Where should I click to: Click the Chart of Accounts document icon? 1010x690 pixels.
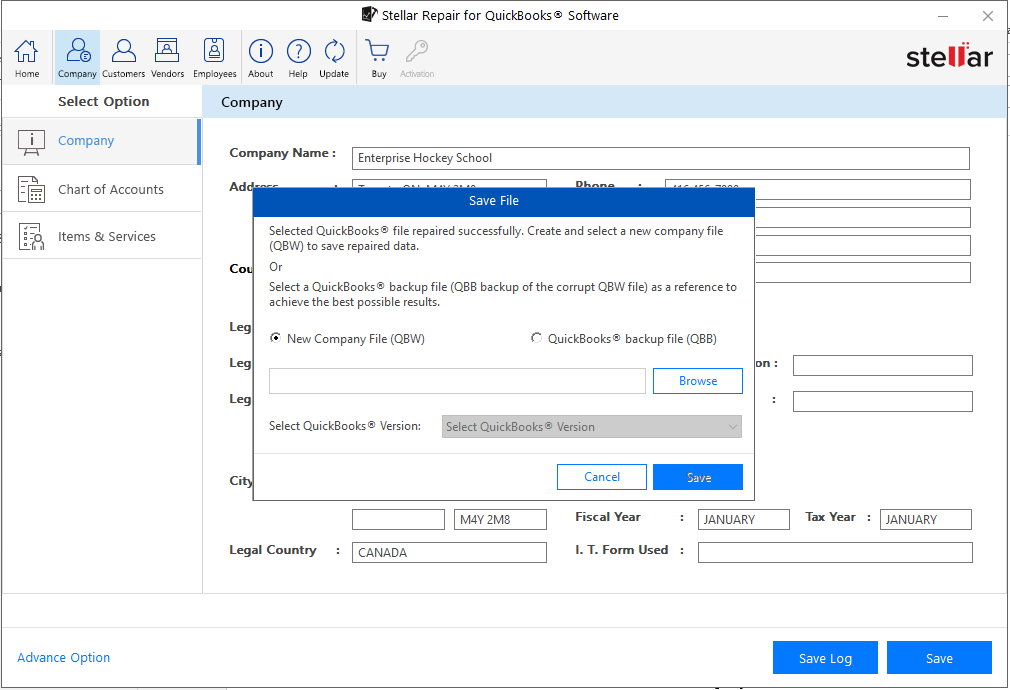[31, 189]
